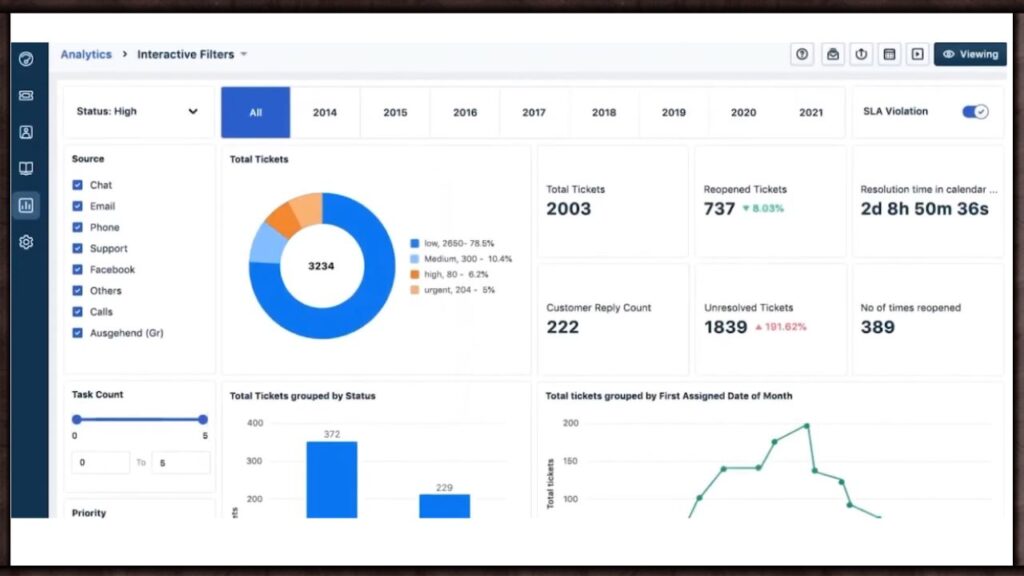Toggle the SLA Violation switch
This screenshot has width=1024, height=576.
coord(975,112)
